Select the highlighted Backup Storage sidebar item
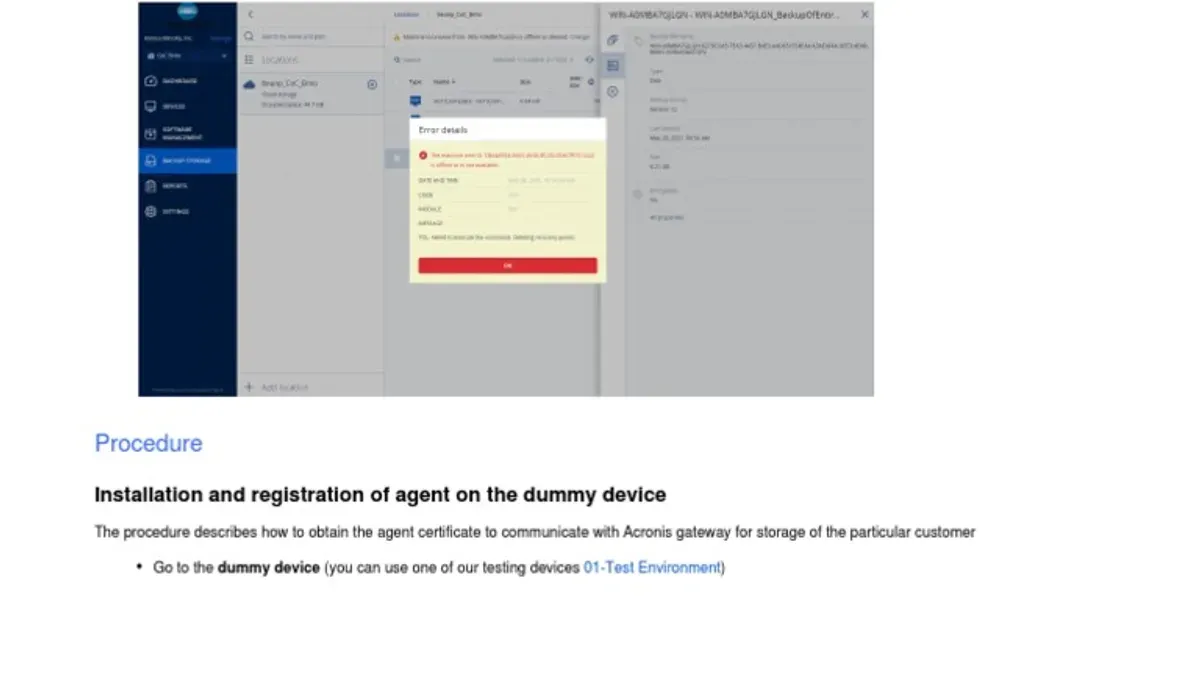Image resolution: width=1200 pixels, height=675 pixels. point(188,160)
